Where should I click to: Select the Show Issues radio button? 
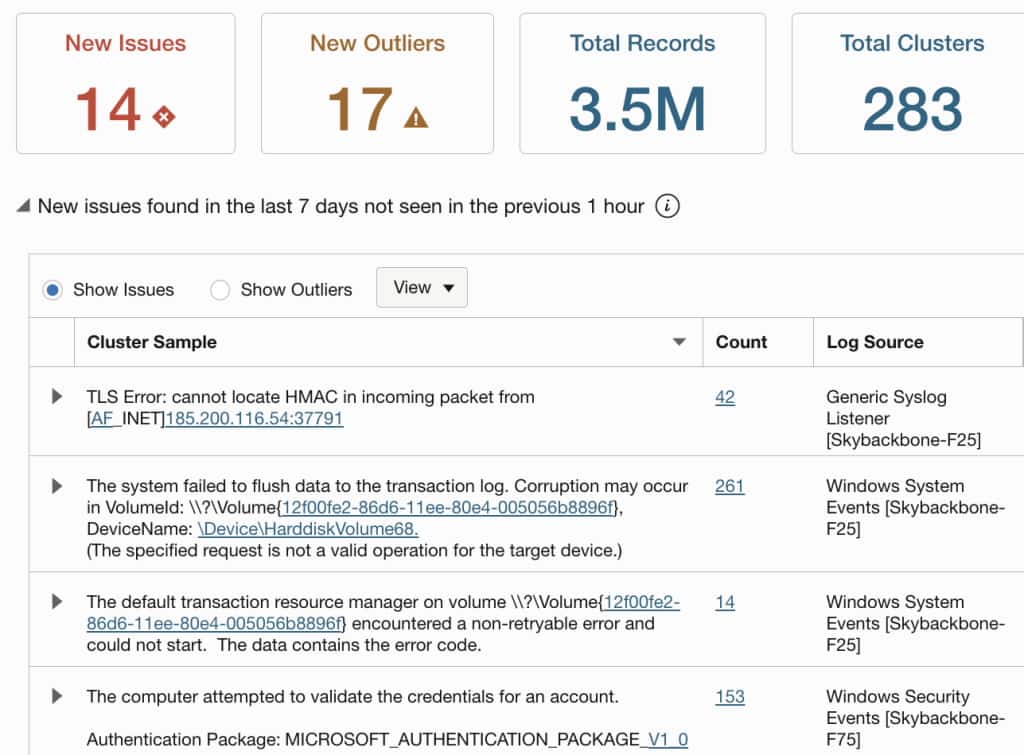pos(51,290)
